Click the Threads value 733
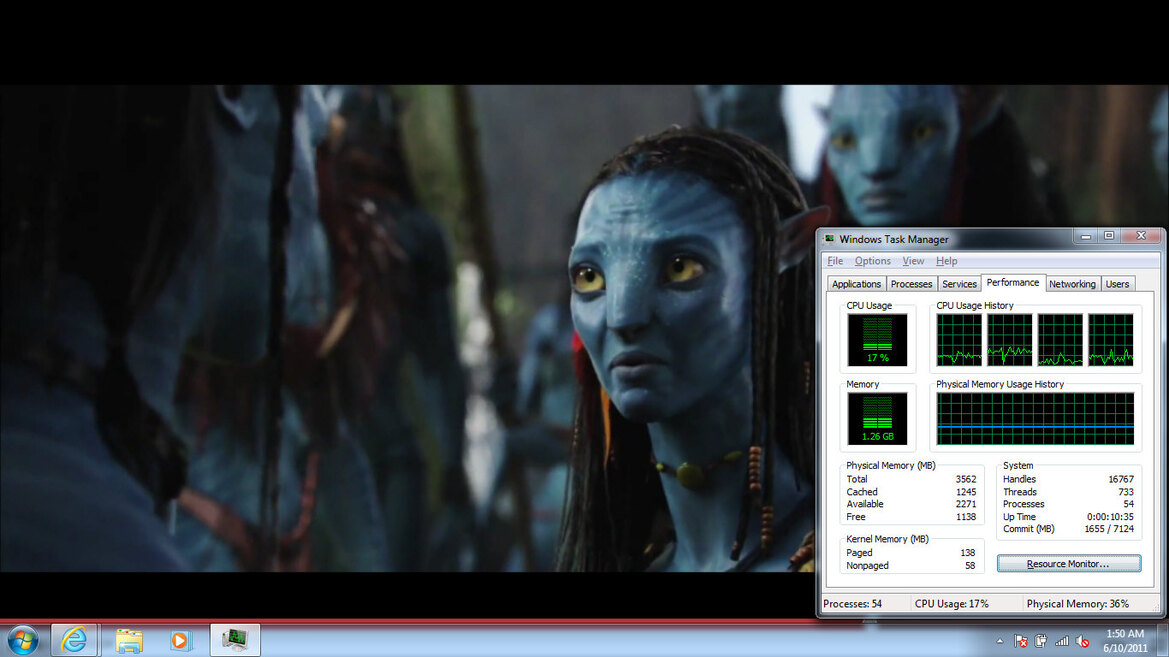1169x657 pixels. click(1126, 492)
